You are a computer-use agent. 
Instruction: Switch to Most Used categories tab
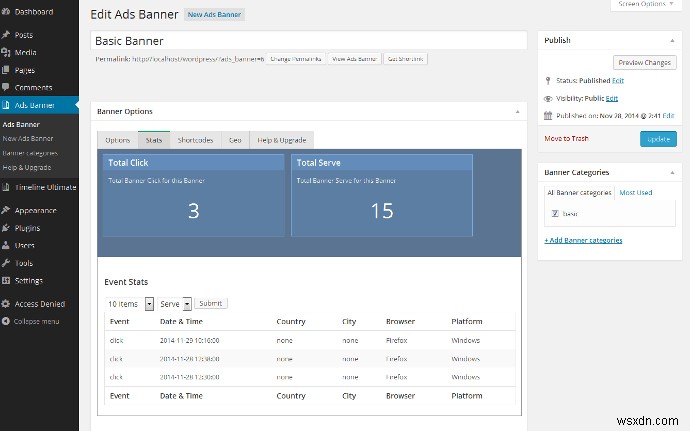635,192
